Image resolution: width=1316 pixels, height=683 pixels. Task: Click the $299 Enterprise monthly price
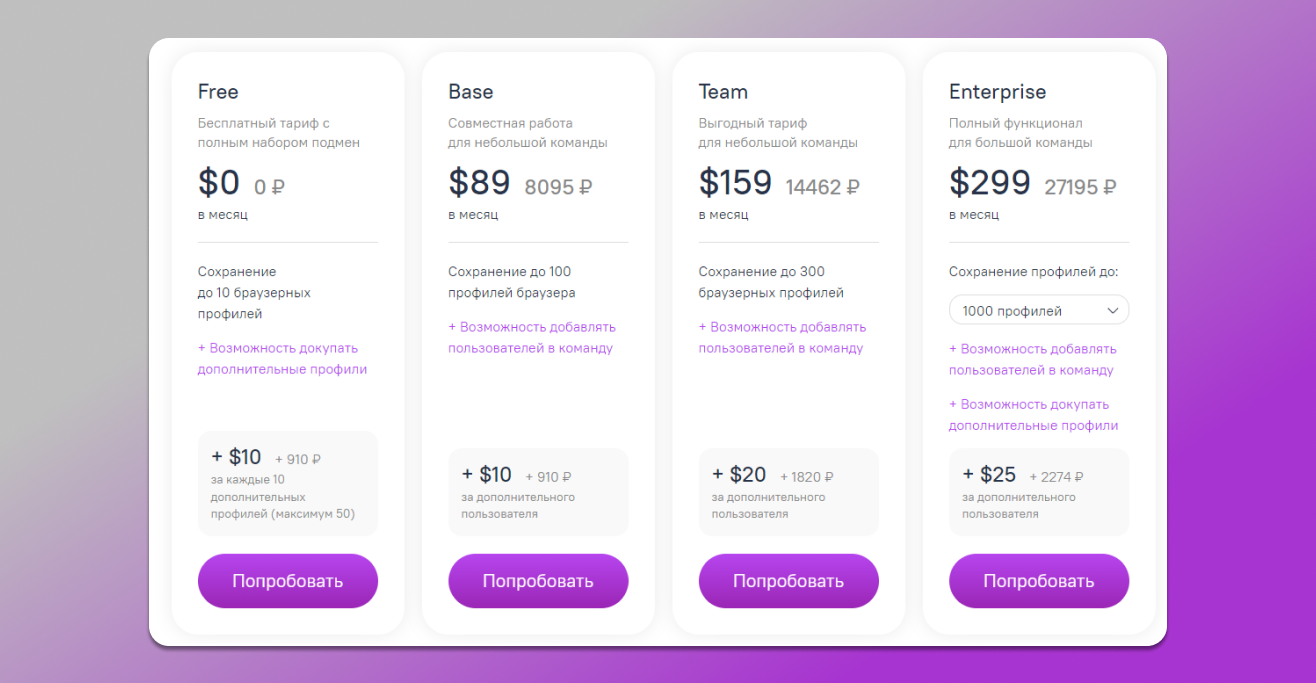pos(990,183)
